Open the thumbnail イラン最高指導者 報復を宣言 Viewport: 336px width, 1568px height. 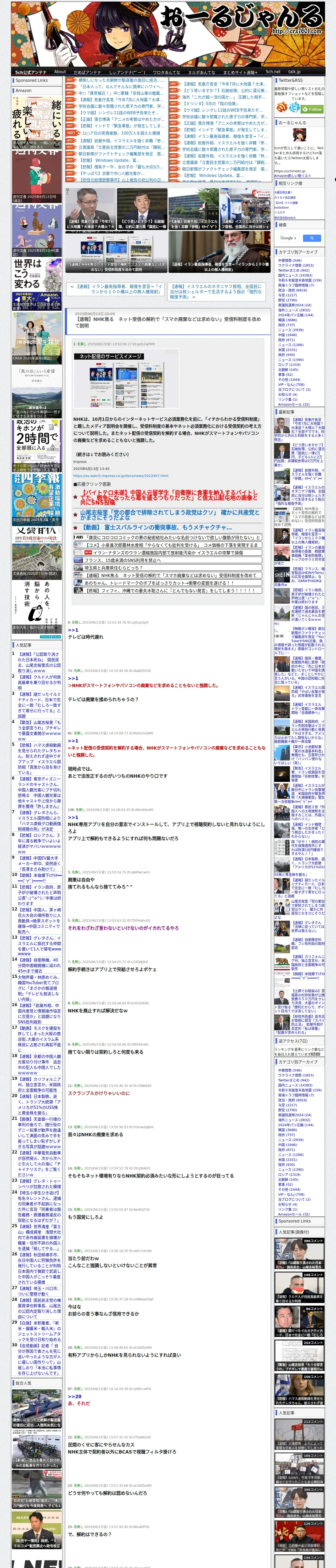coord(220,251)
